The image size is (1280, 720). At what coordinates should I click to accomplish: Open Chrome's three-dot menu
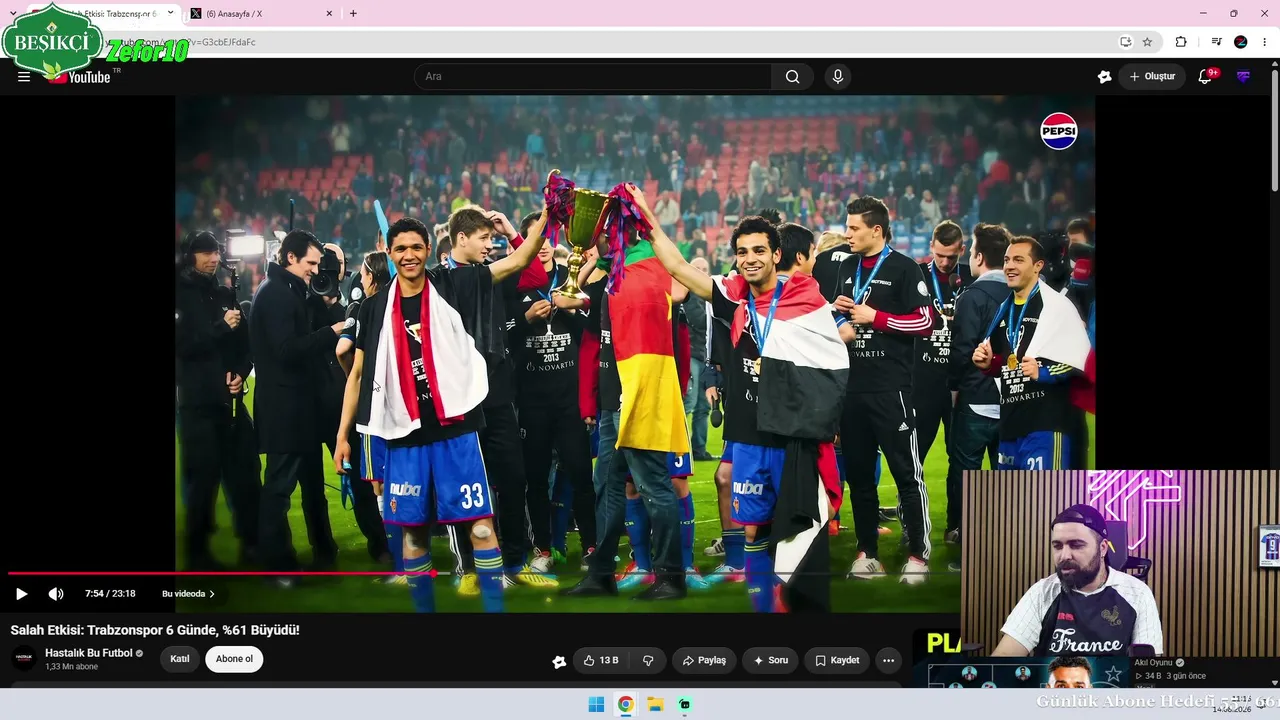click(x=1265, y=42)
